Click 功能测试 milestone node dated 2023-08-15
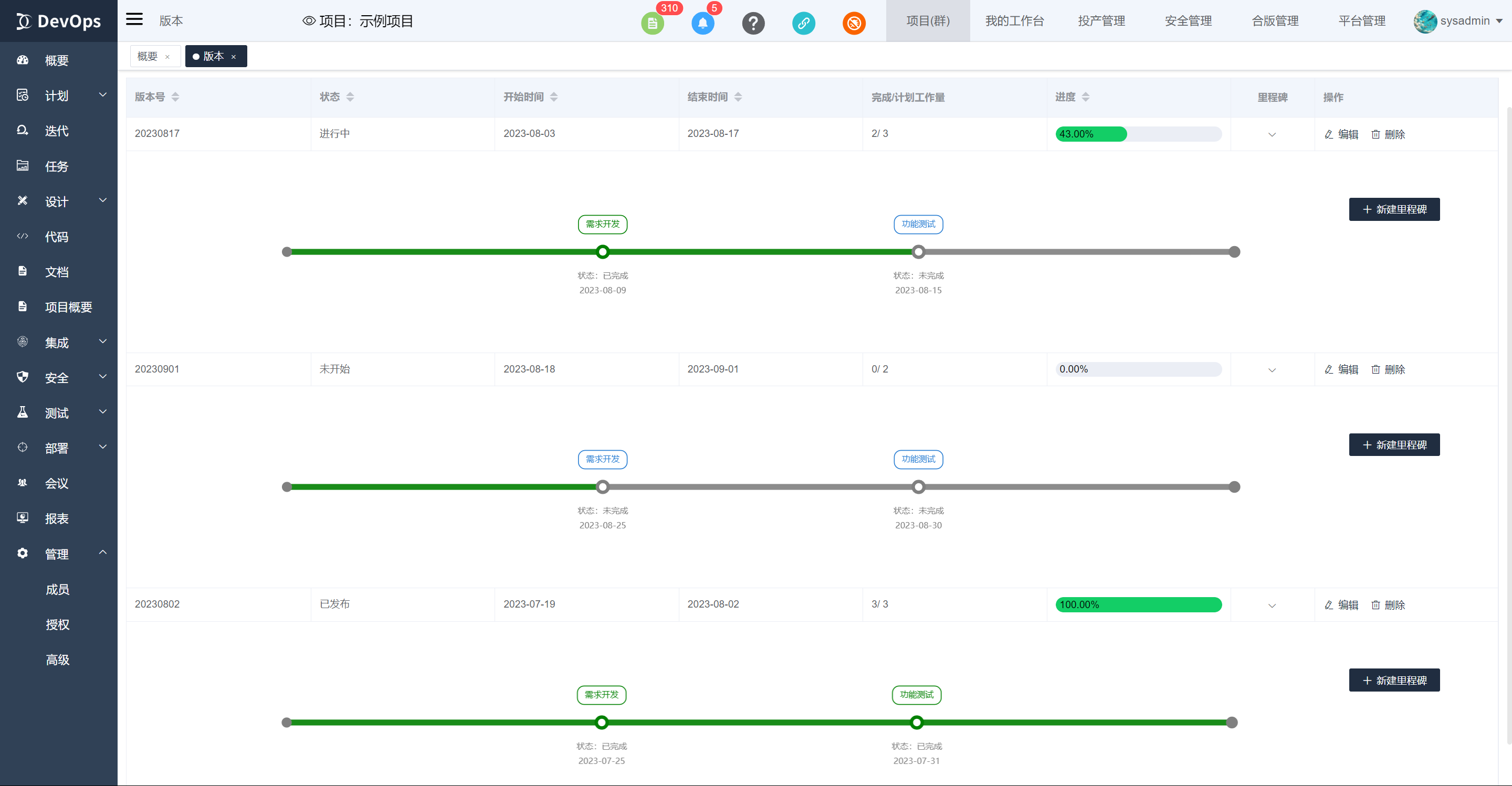1512x786 pixels. point(918,252)
